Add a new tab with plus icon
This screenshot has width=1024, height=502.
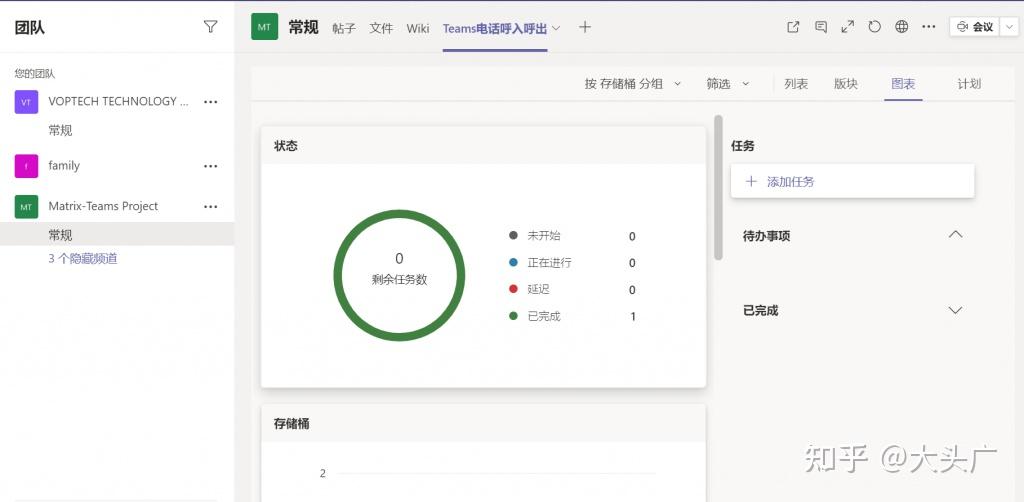tap(585, 27)
